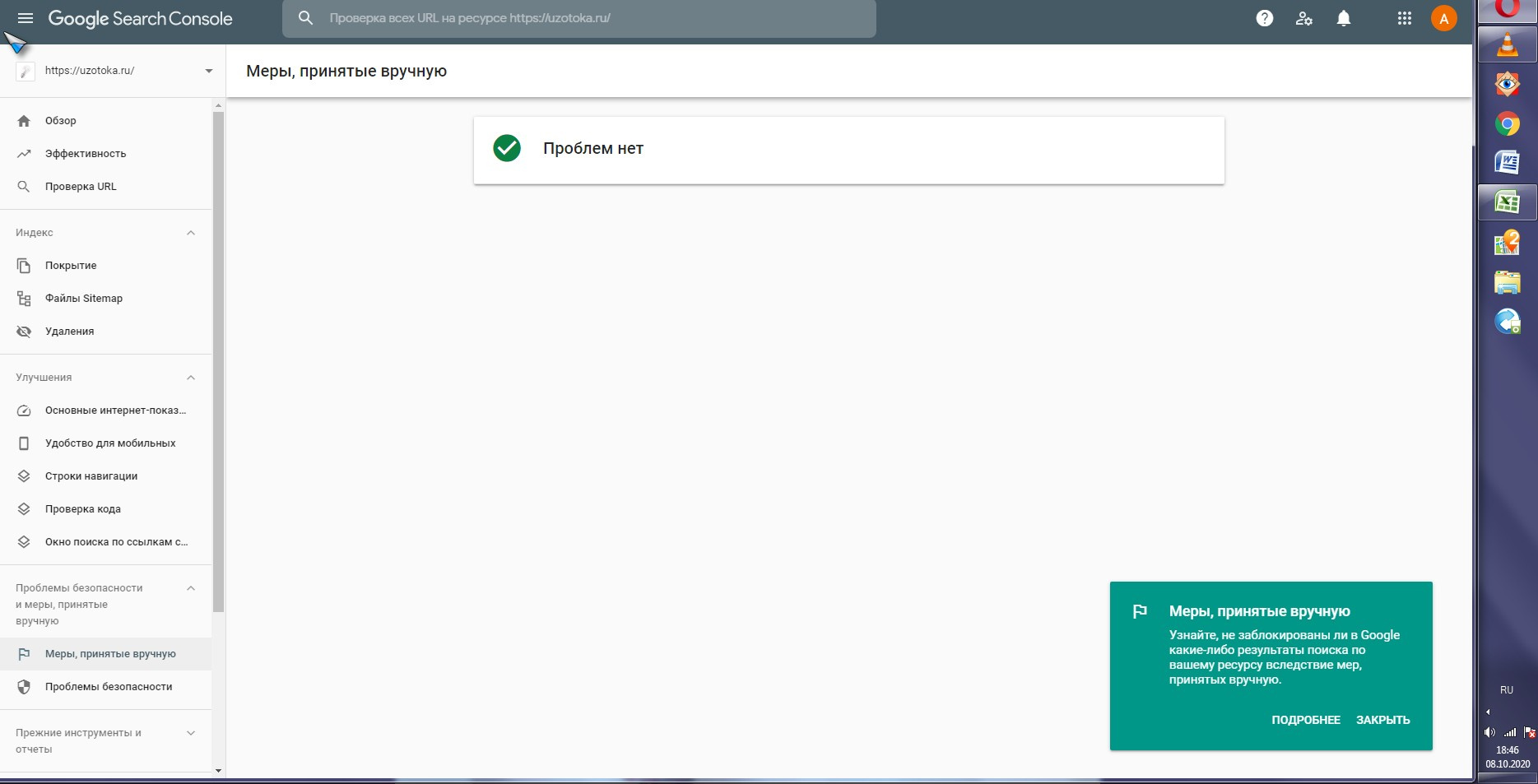Click the sidebar scrollbar down arrow

(218, 771)
